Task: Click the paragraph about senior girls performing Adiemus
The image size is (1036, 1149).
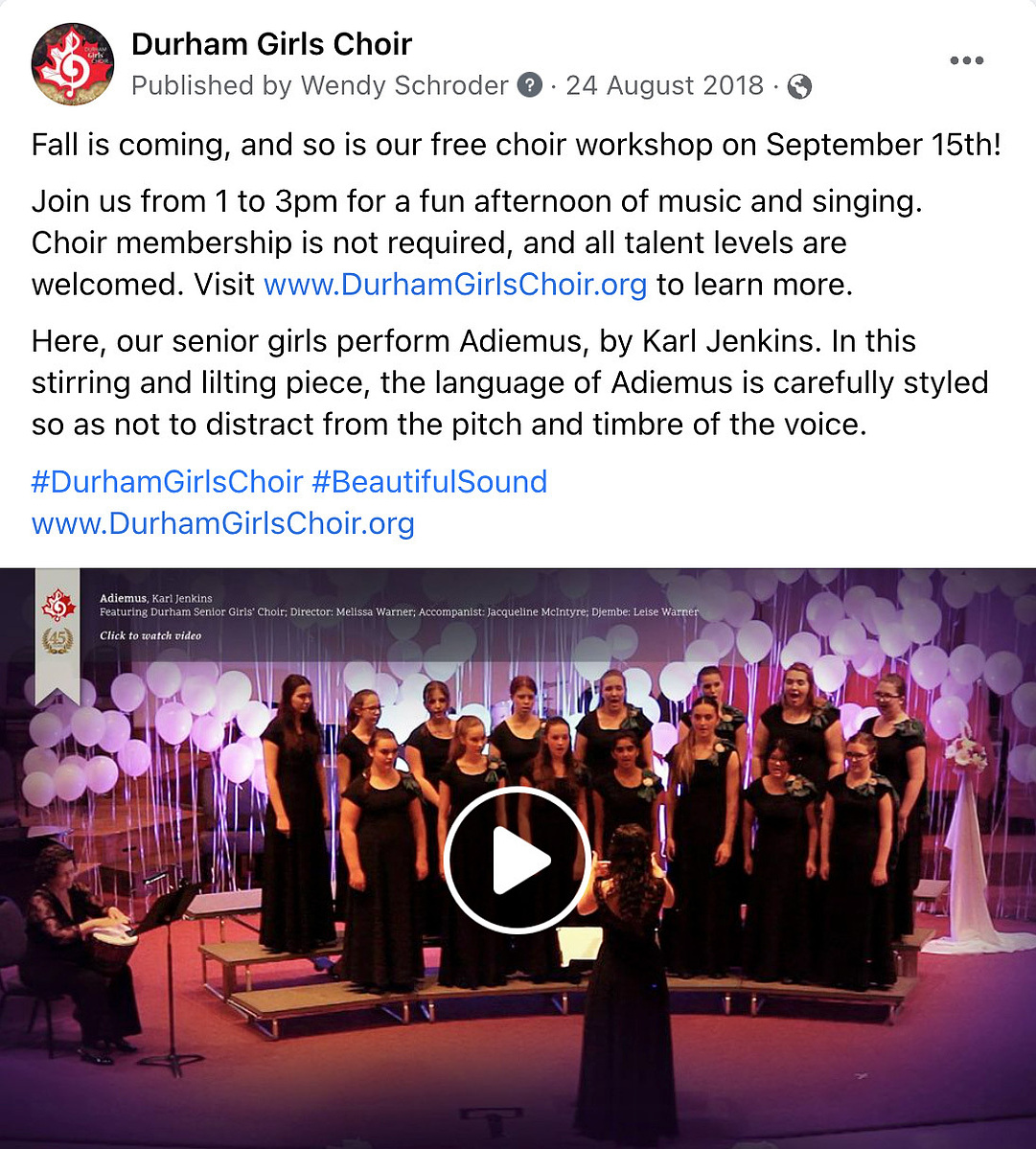Action: tap(510, 382)
